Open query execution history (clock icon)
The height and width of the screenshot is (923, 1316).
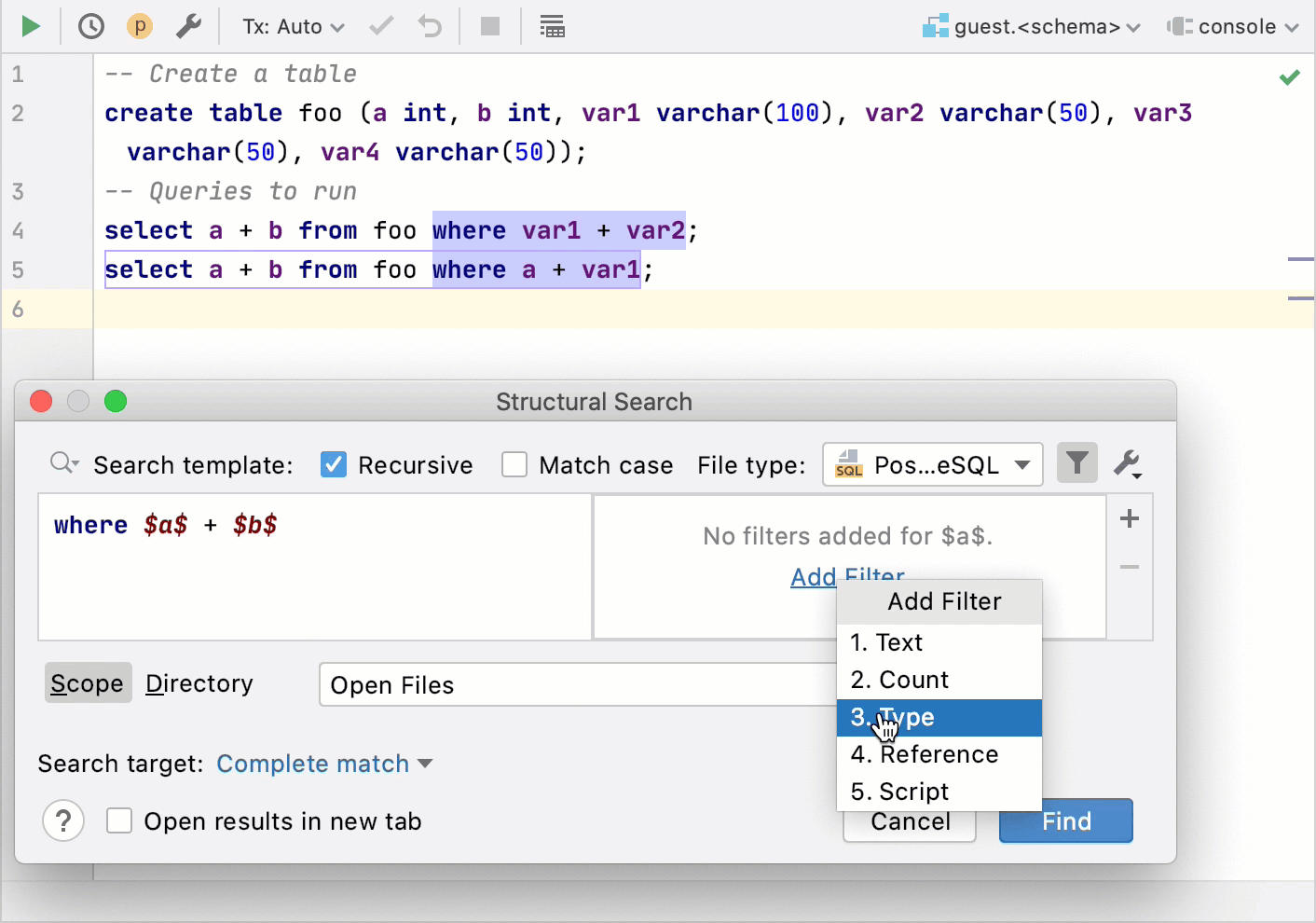tap(90, 25)
